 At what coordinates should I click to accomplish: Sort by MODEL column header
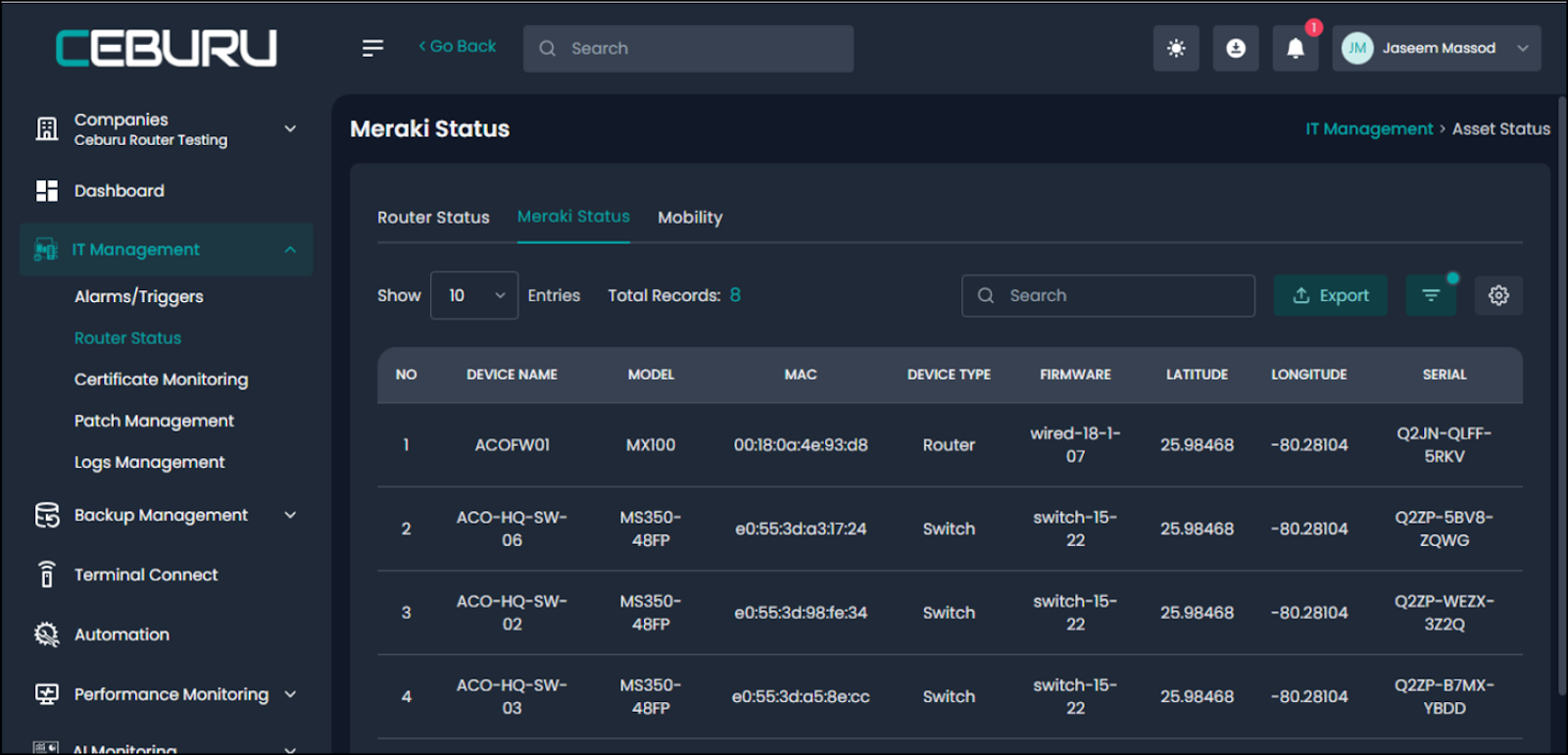(651, 375)
